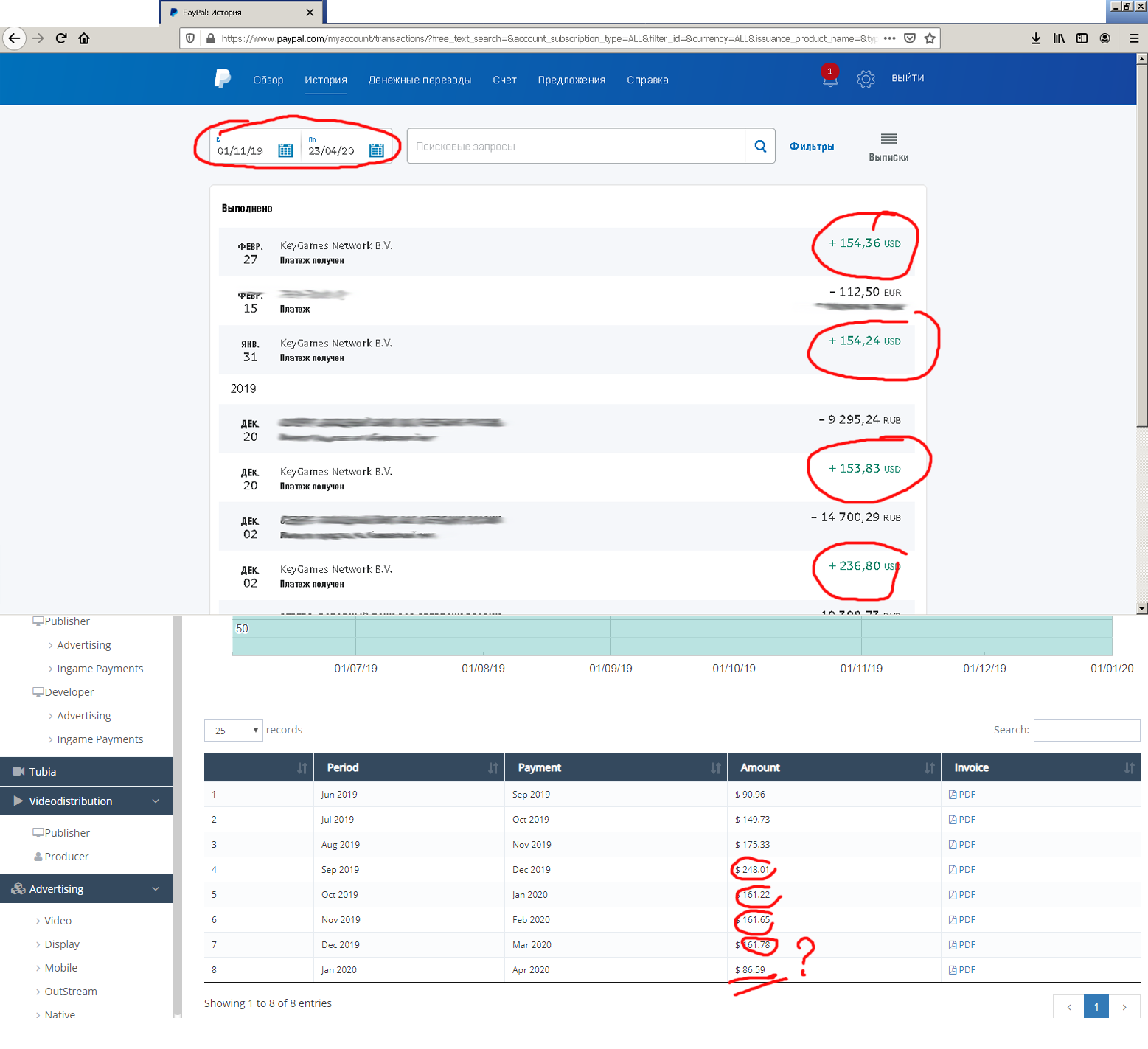Open Producer in Videodistribution

tap(66, 857)
